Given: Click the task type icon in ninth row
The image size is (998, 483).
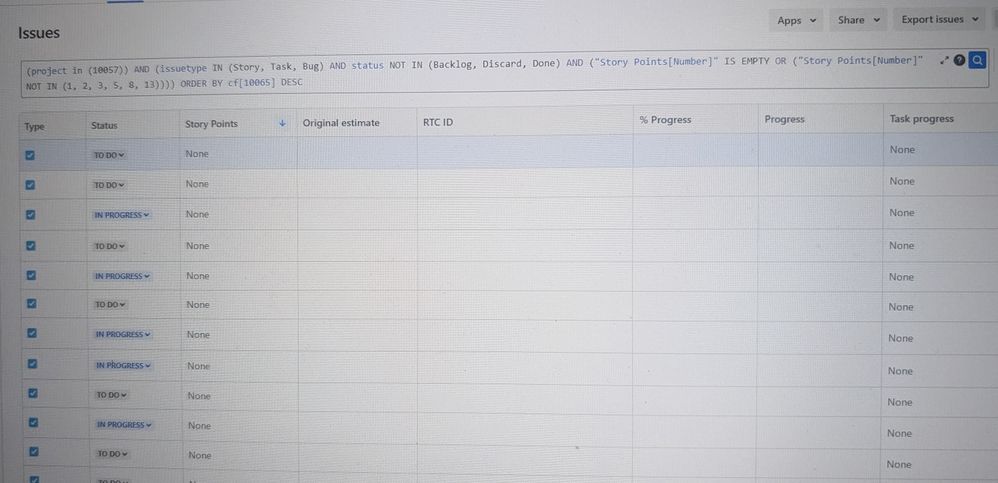Looking at the screenshot, I should tap(34, 394).
